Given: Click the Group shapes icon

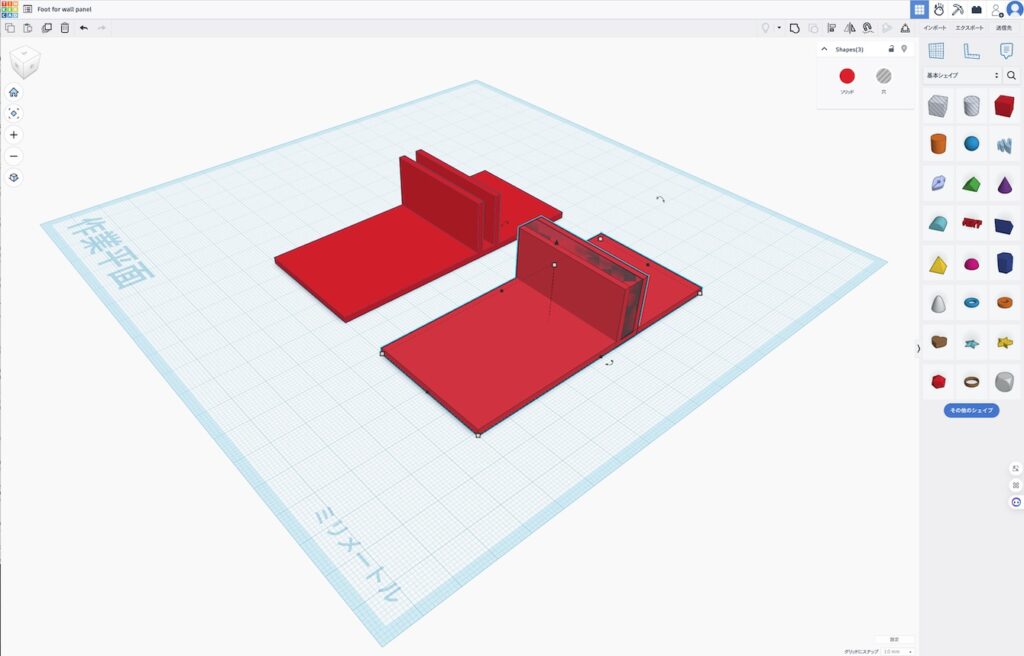Looking at the screenshot, I should click(794, 28).
